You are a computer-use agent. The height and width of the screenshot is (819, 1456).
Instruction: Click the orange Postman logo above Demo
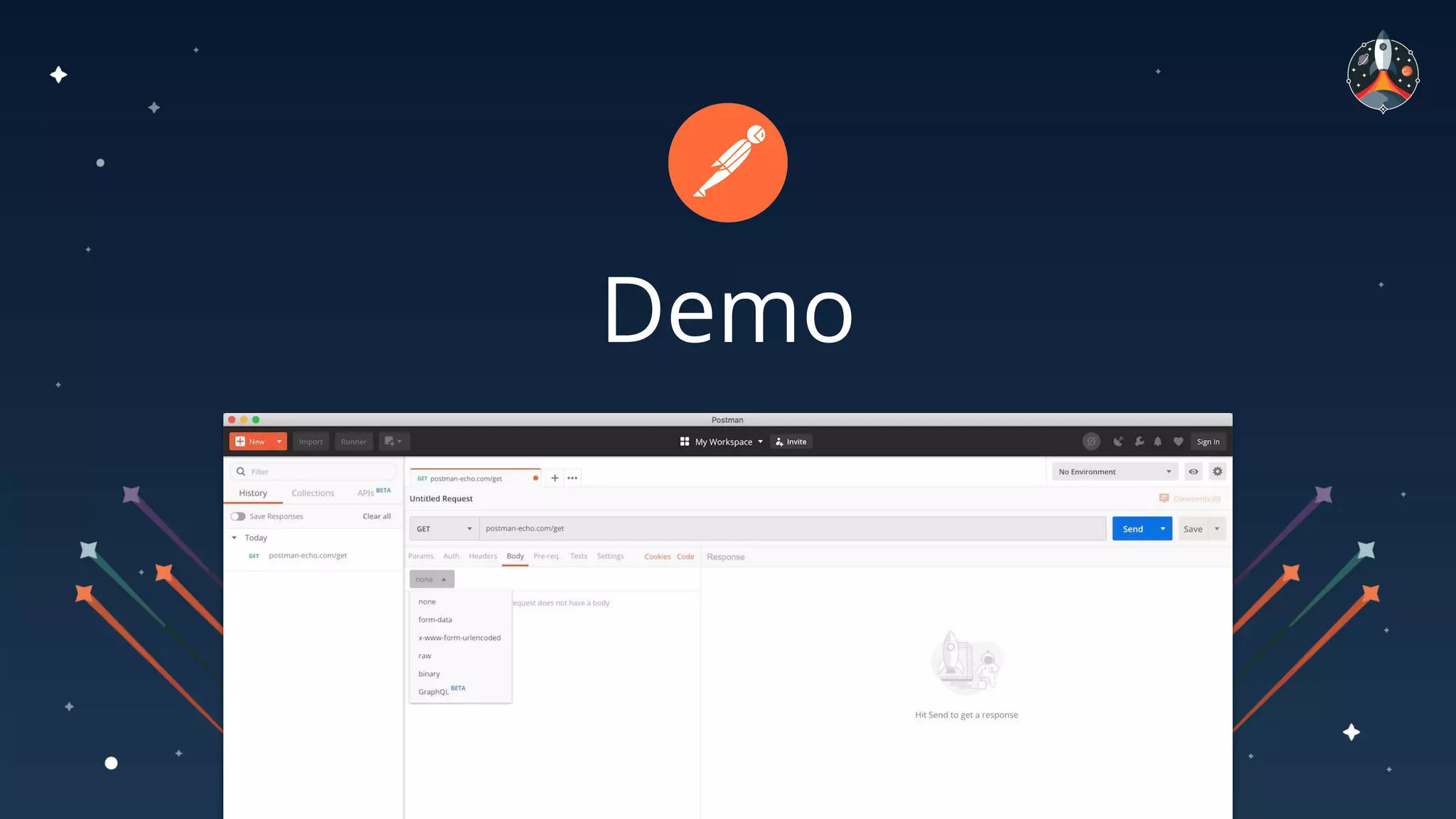(727, 163)
